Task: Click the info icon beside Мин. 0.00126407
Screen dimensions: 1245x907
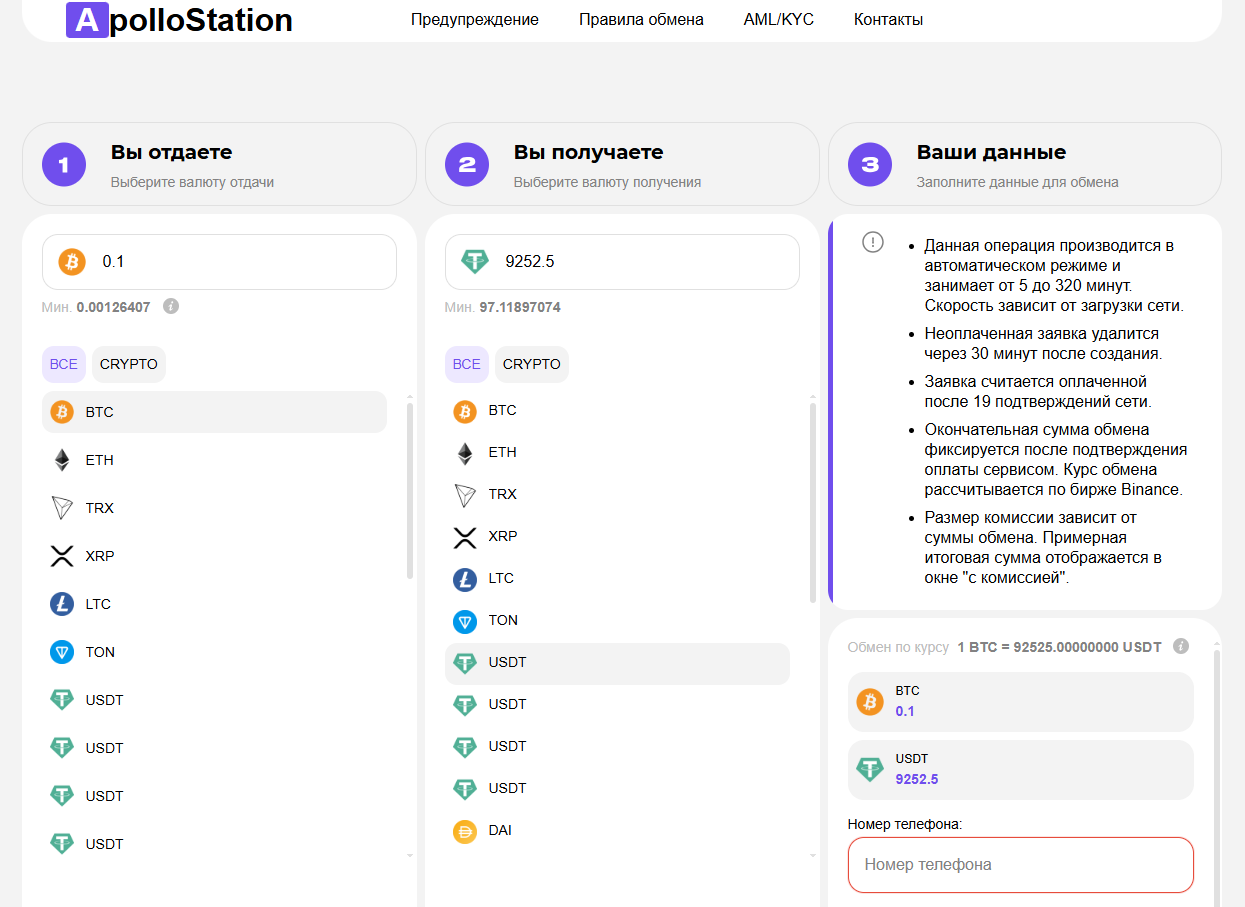Action: pos(171,306)
